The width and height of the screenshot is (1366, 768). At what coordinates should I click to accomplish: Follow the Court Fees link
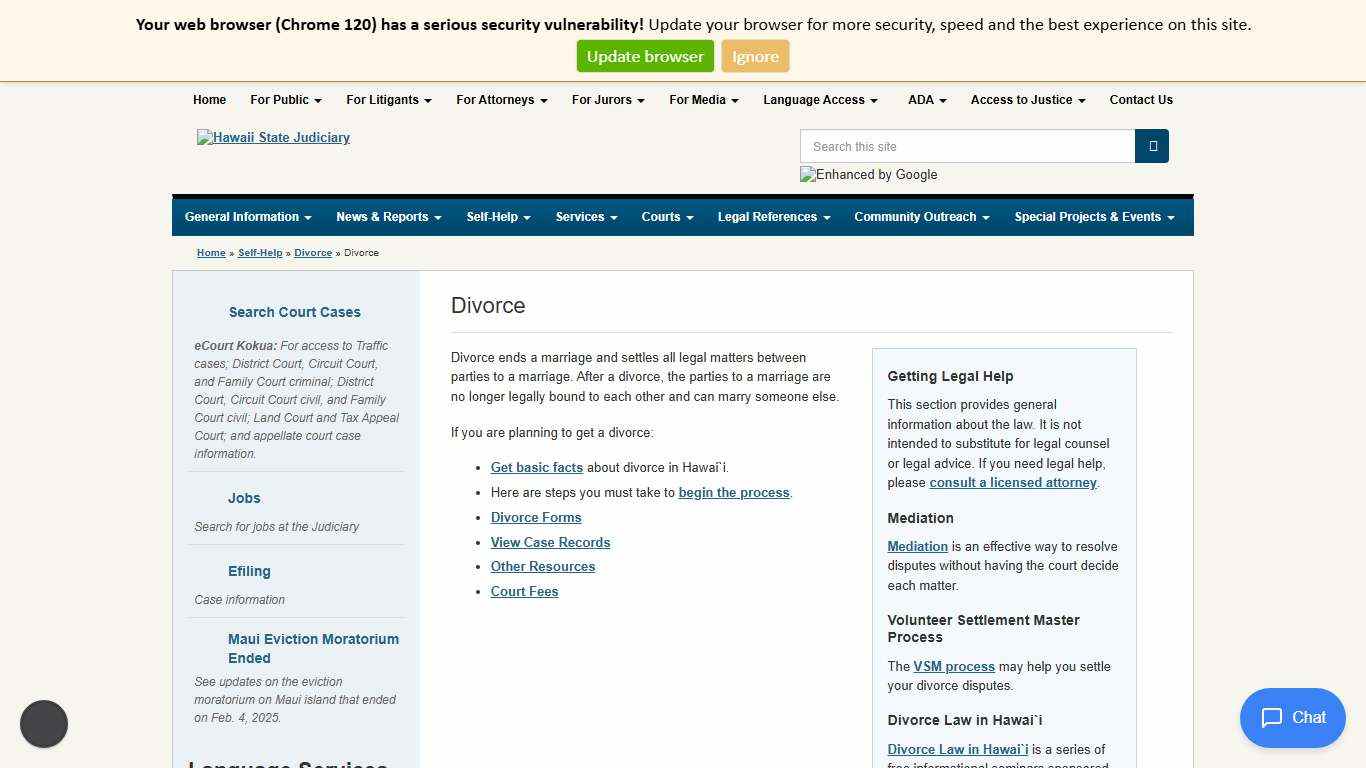(x=524, y=592)
